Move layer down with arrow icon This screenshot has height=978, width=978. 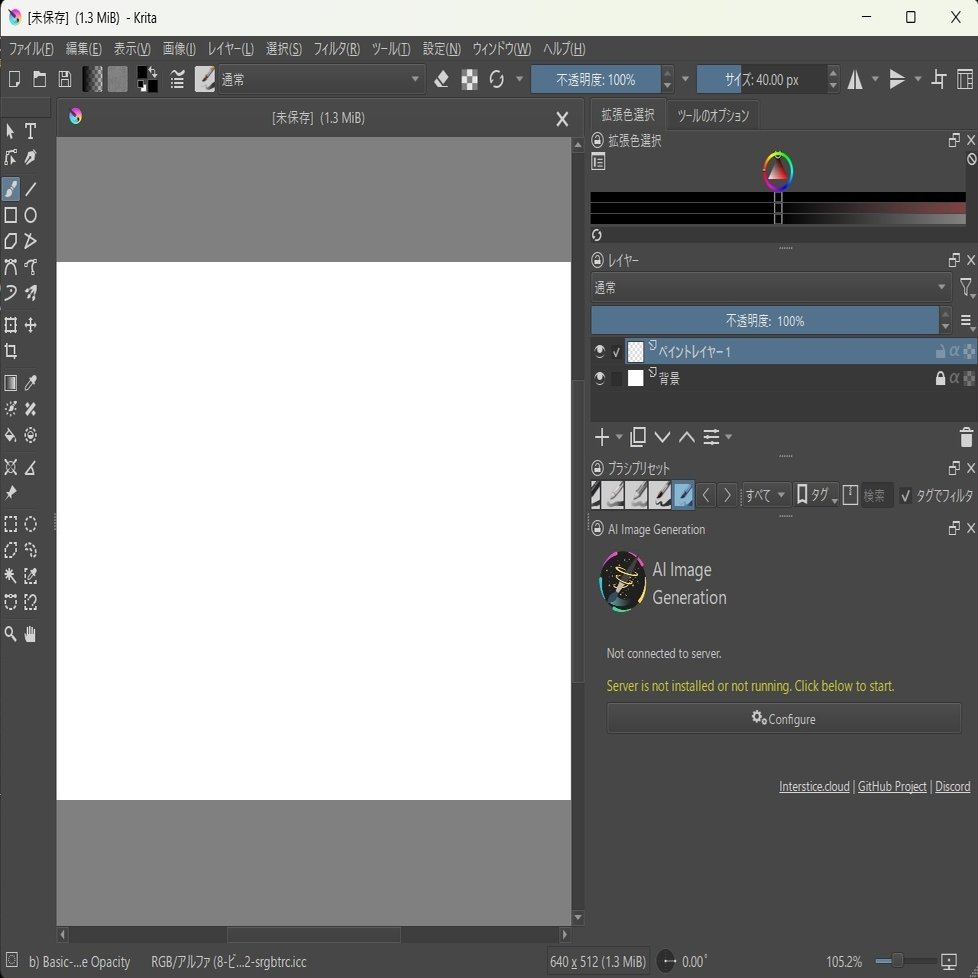662,437
